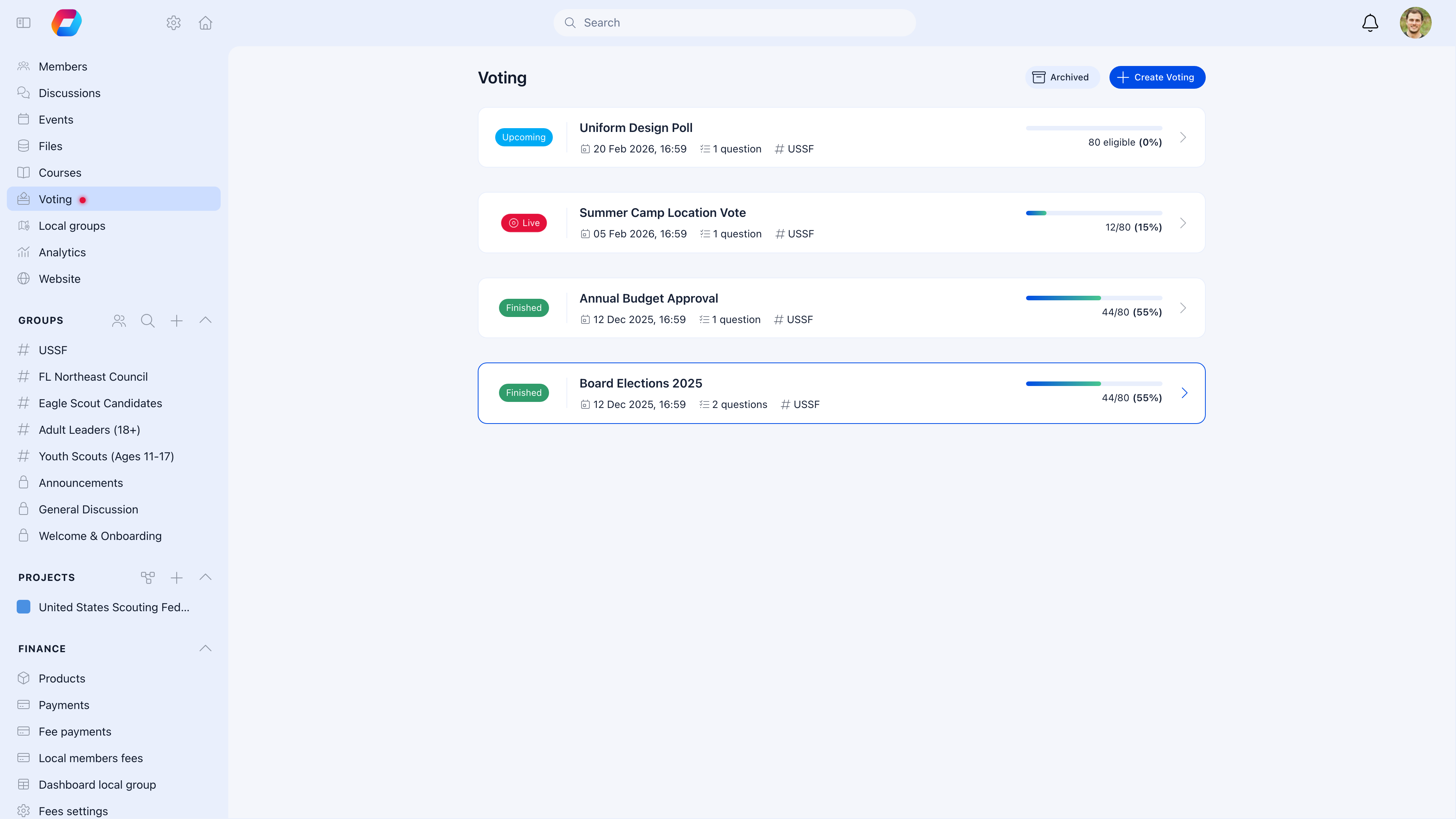
Task: Click the search icon in the Groups header
Action: click(x=147, y=320)
